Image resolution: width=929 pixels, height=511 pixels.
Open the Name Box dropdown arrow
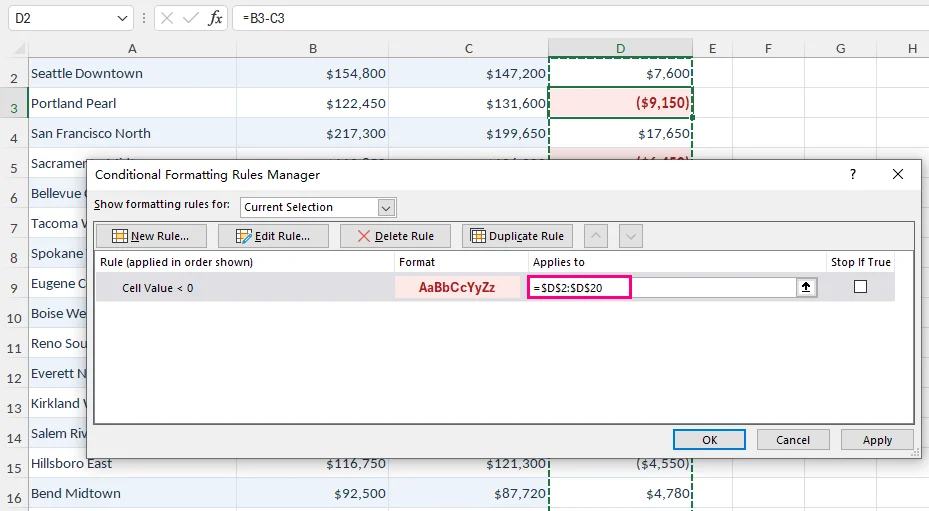[122, 18]
